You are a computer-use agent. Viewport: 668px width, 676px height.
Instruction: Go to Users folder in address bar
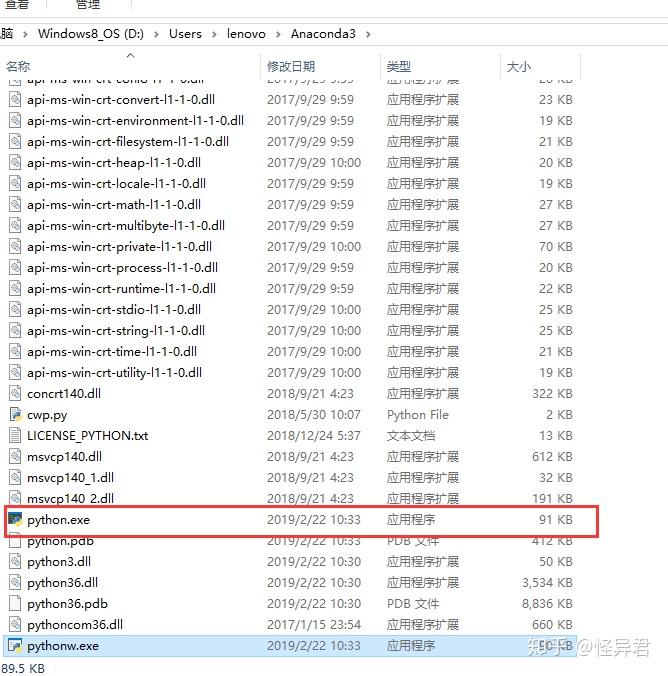coord(185,34)
